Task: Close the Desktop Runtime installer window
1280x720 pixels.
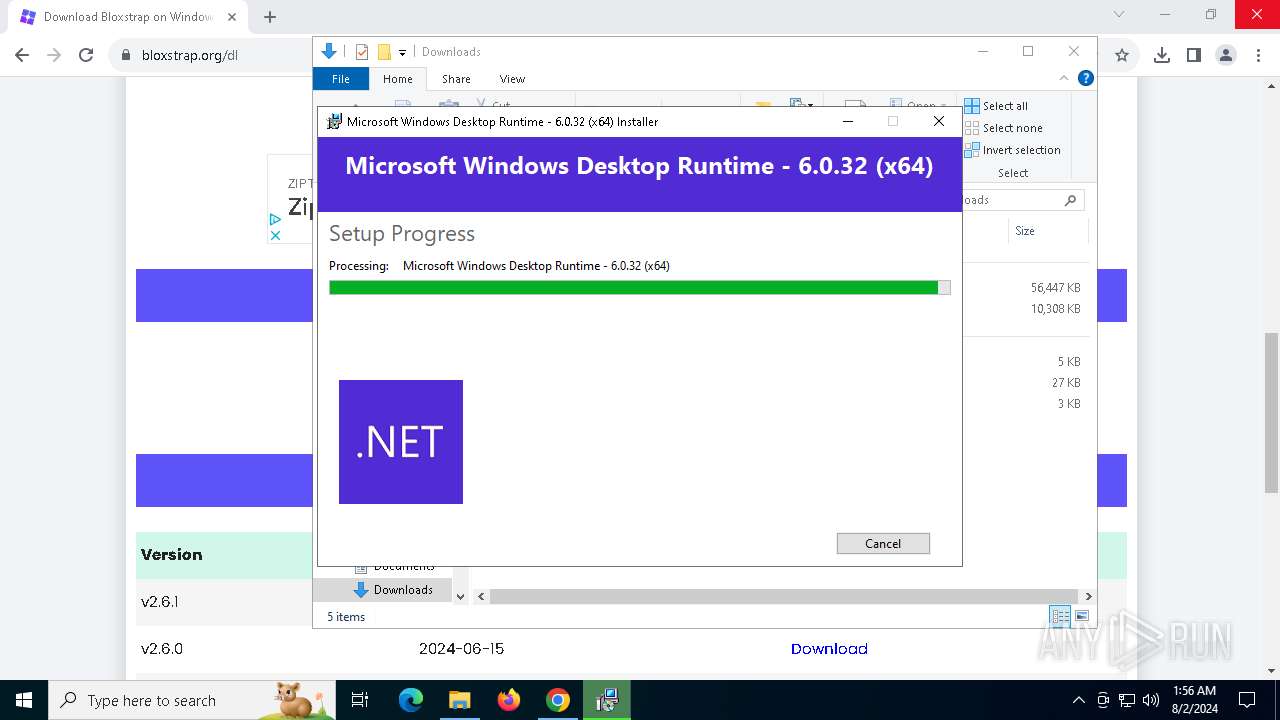Action: click(x=938, y=121)
